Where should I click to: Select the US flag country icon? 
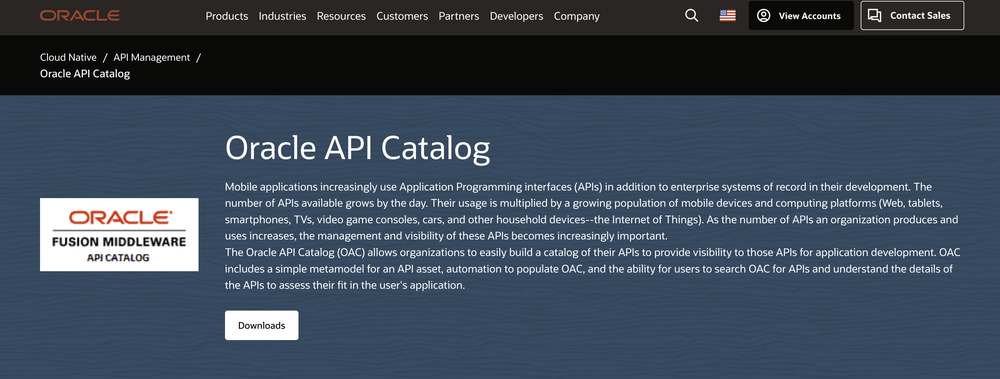click(x=728, y=16)
